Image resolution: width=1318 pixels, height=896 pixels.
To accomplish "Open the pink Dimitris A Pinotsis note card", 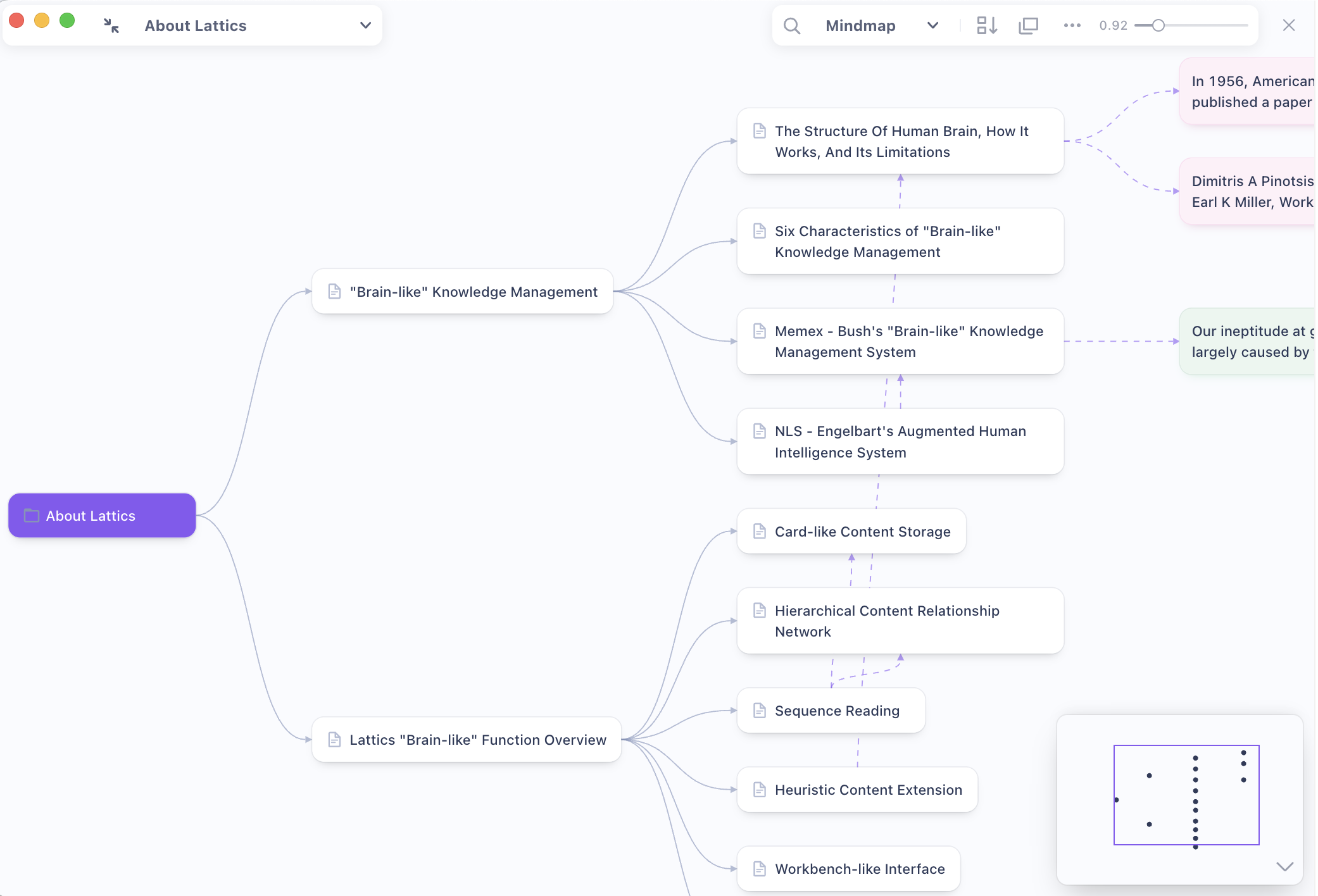I will point(1248,191).
